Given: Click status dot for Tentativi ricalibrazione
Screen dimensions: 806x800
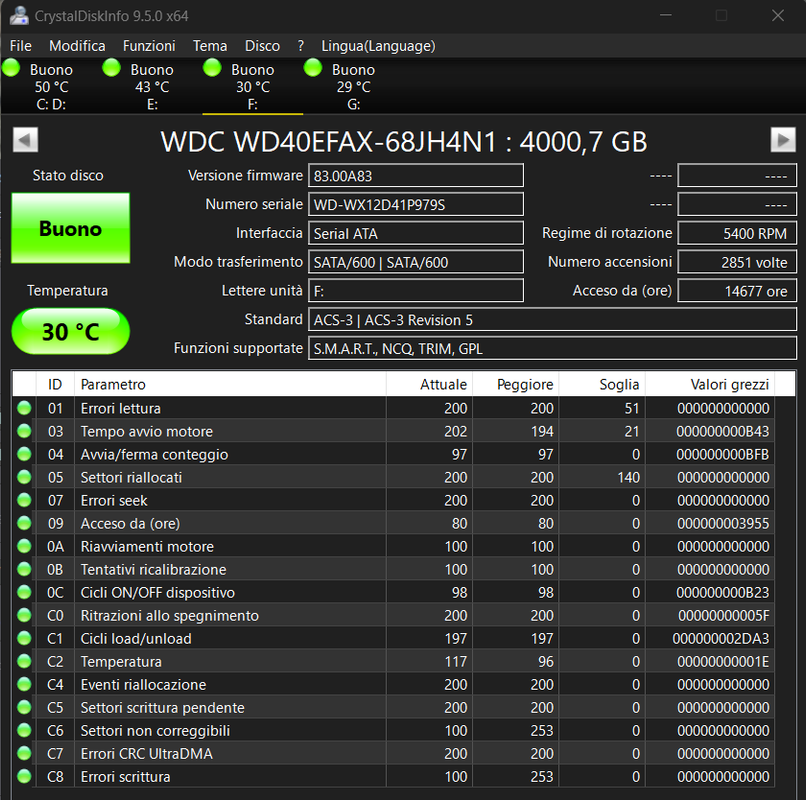Looking at the screenshot, I should click(x=24, y=569).
